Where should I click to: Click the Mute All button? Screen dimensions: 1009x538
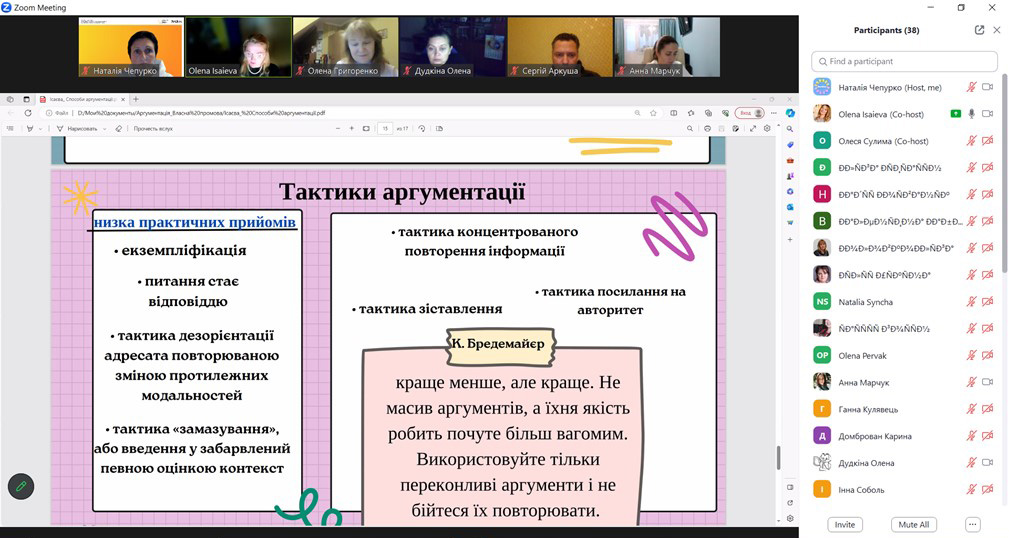tap(913, 524)
